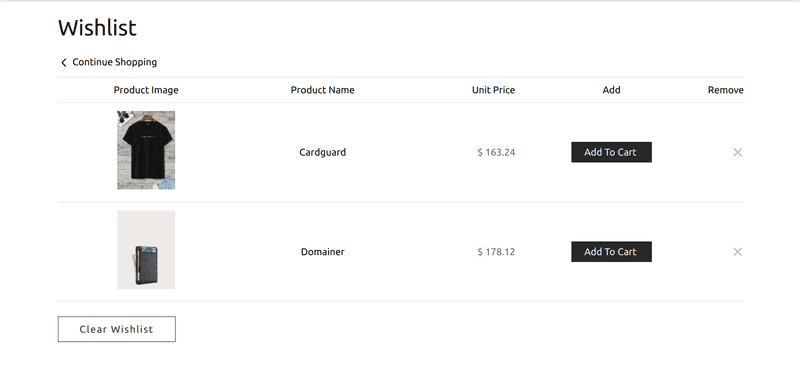Image resolution: width=800 pixels, height=372 pixels.
Task: Click the Product Image column header
Action: (146, 90)
